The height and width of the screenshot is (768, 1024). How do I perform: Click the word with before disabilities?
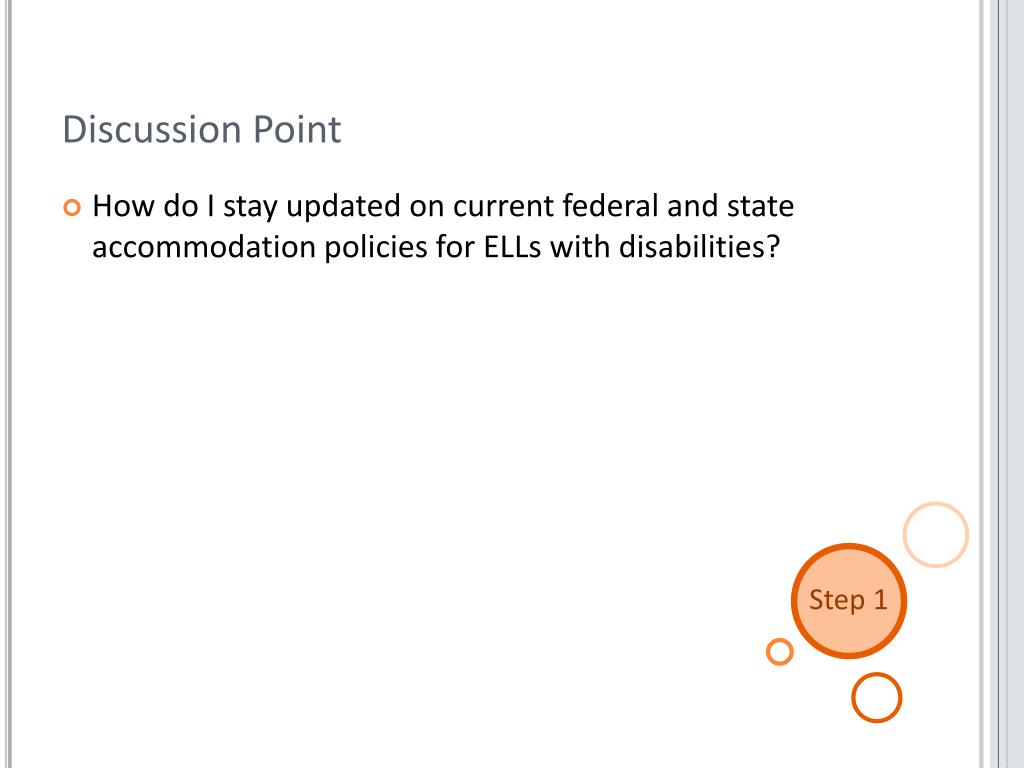point(581,247)
